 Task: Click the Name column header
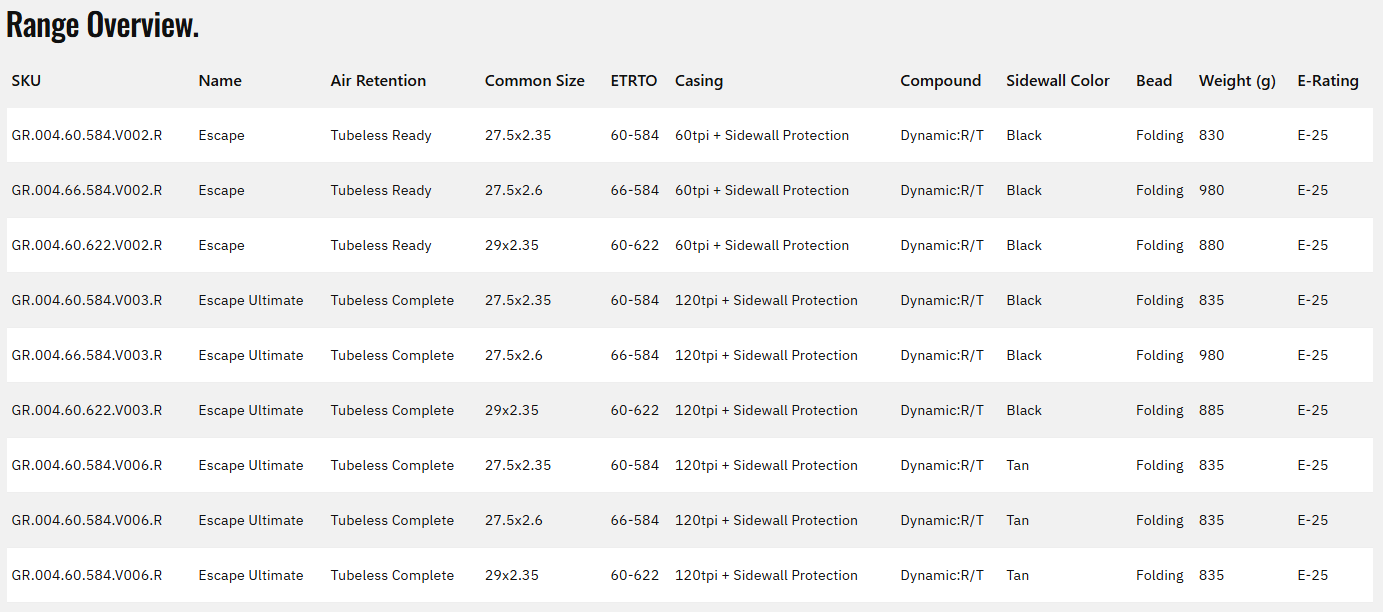(x=220, y=81)
